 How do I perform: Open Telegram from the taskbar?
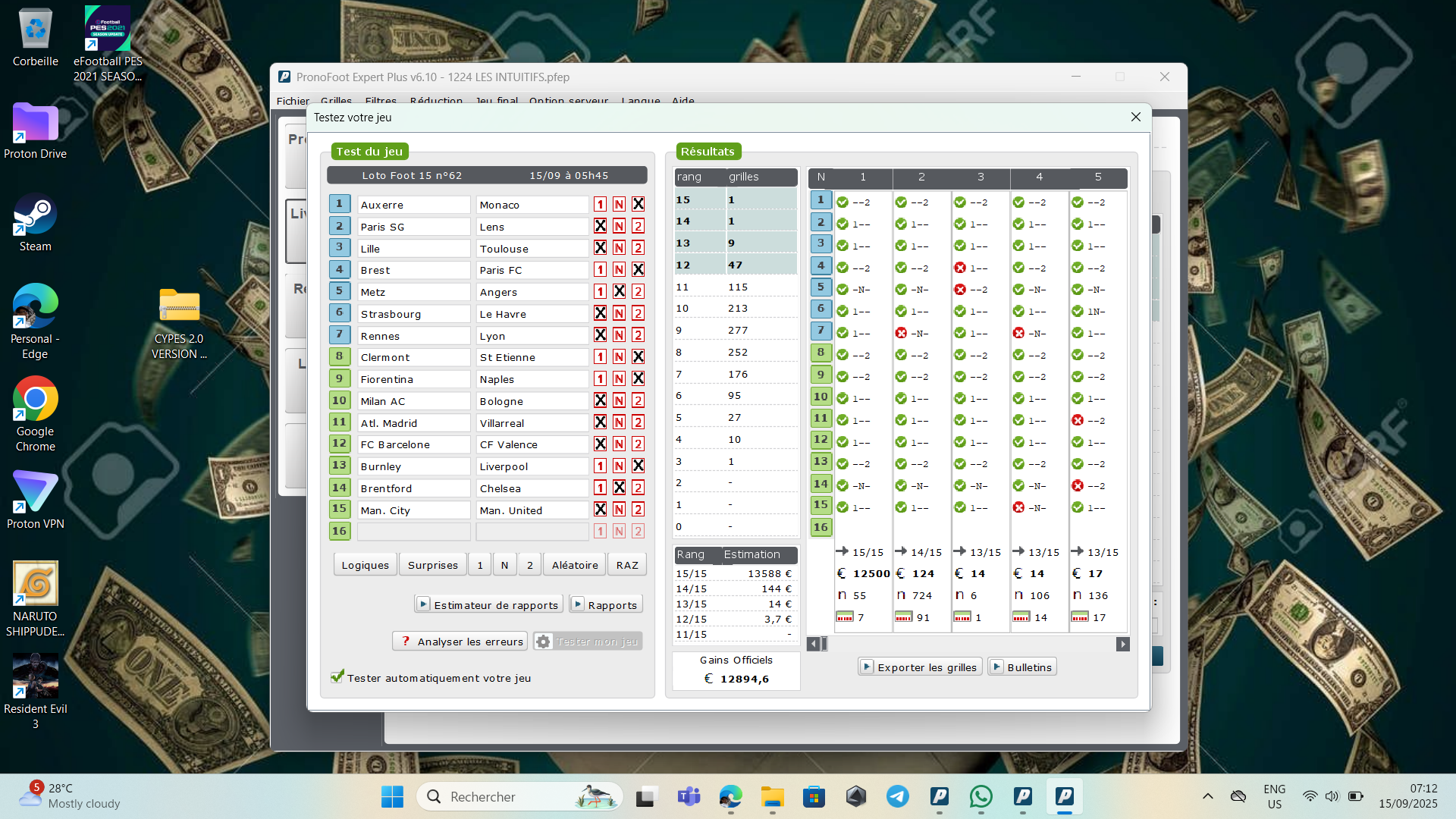tap(898, 796)
